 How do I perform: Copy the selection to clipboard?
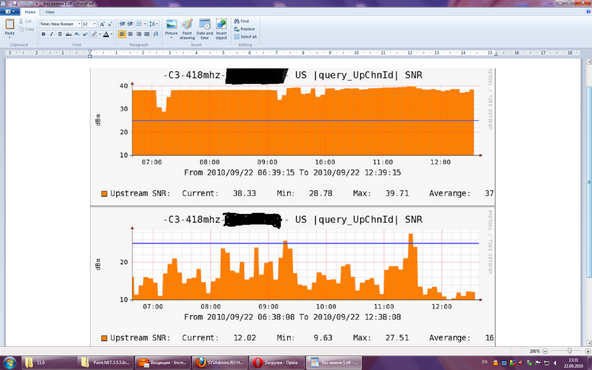(26, 29)
